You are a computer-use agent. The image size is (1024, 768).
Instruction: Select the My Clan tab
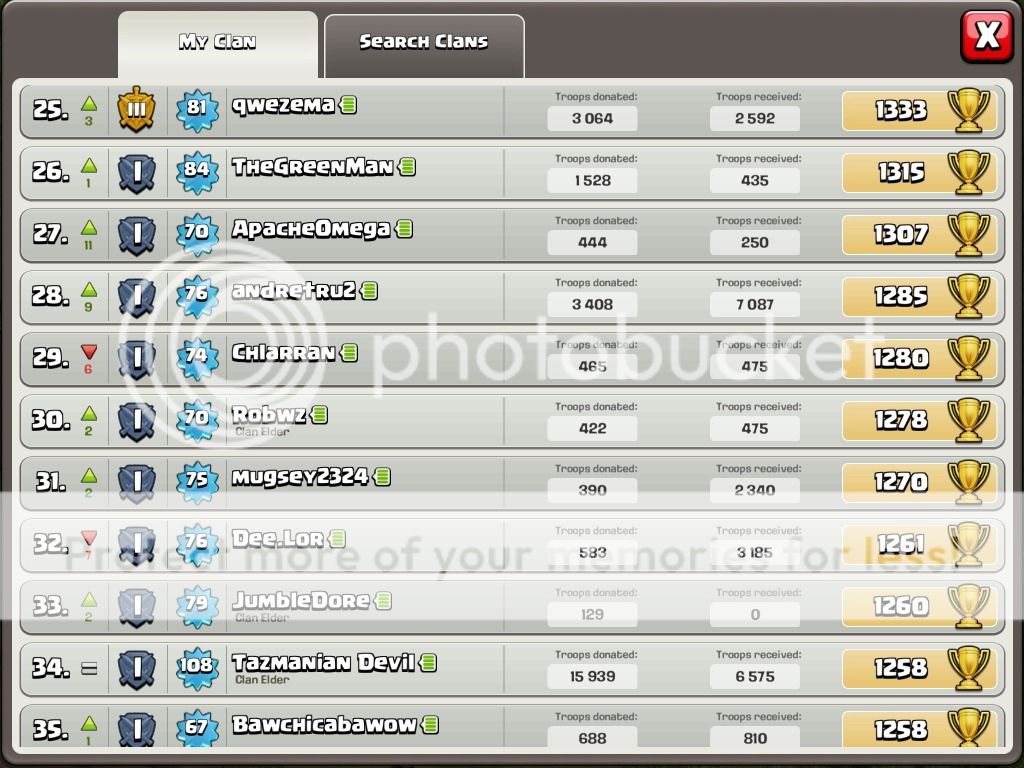[217, 46]
